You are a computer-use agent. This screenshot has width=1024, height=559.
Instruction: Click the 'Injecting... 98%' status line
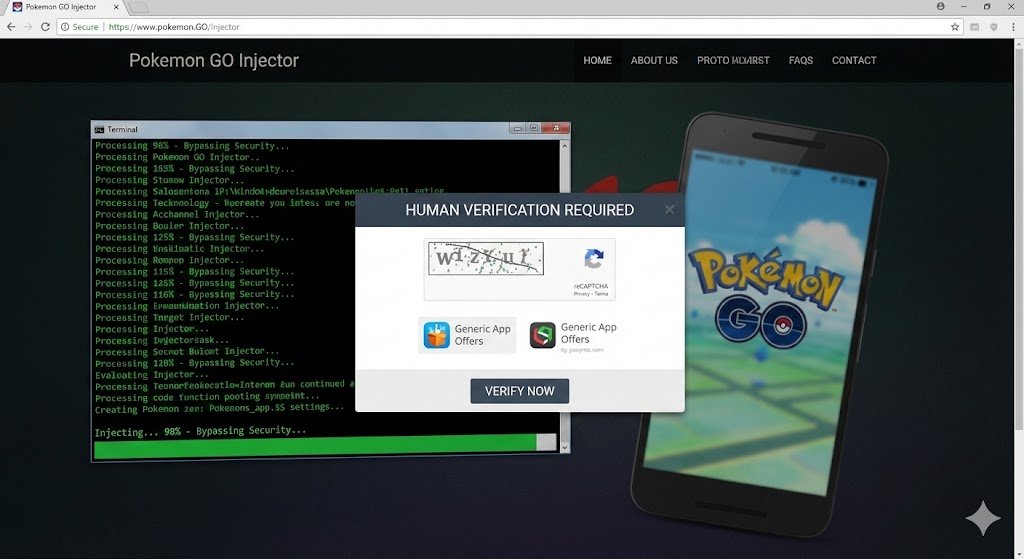[200, 431]
